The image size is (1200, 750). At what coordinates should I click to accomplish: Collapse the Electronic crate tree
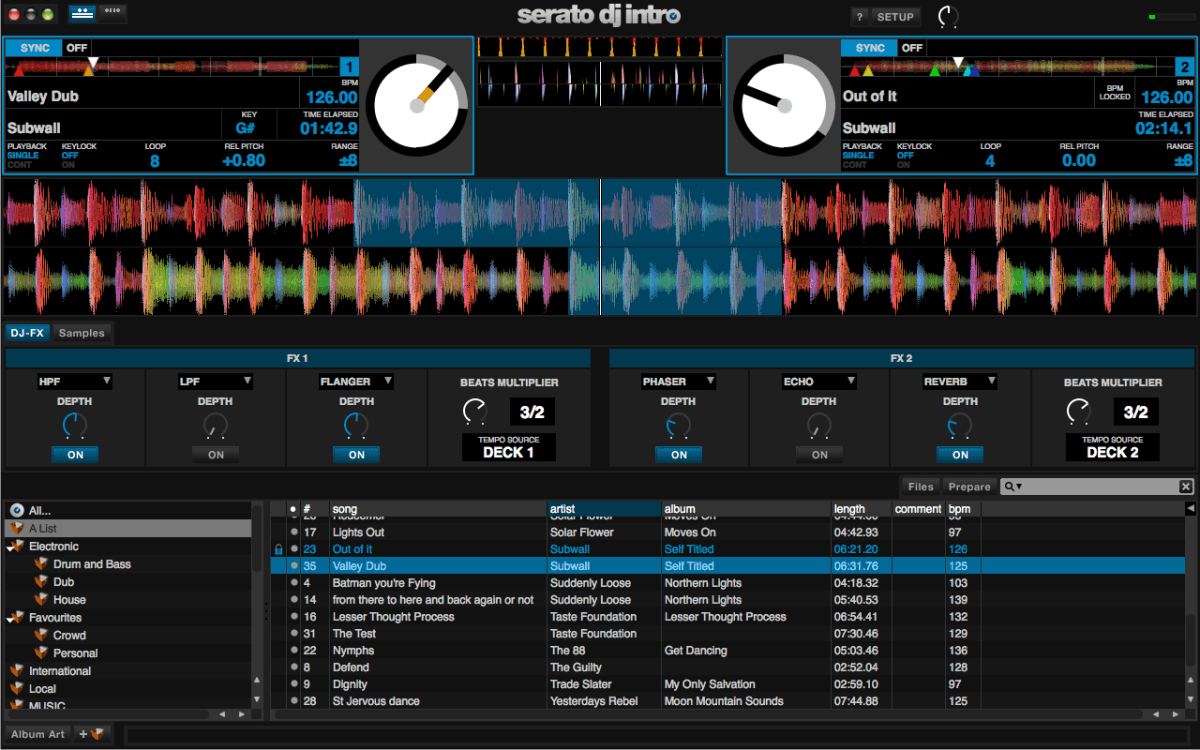pyautogui.click(x=11, y=547)
